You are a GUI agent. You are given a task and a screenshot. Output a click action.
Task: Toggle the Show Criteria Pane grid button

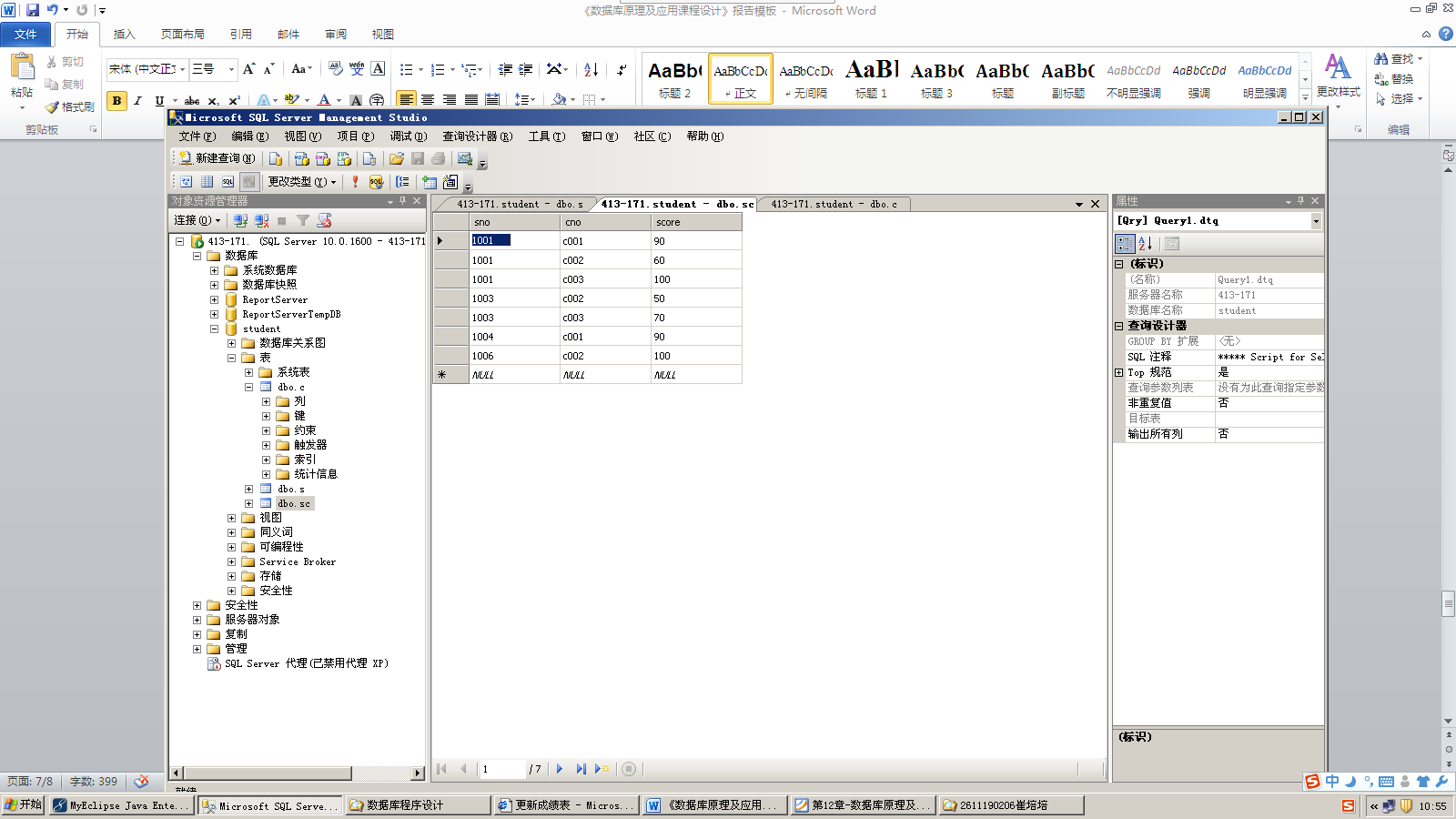[207, 182]
